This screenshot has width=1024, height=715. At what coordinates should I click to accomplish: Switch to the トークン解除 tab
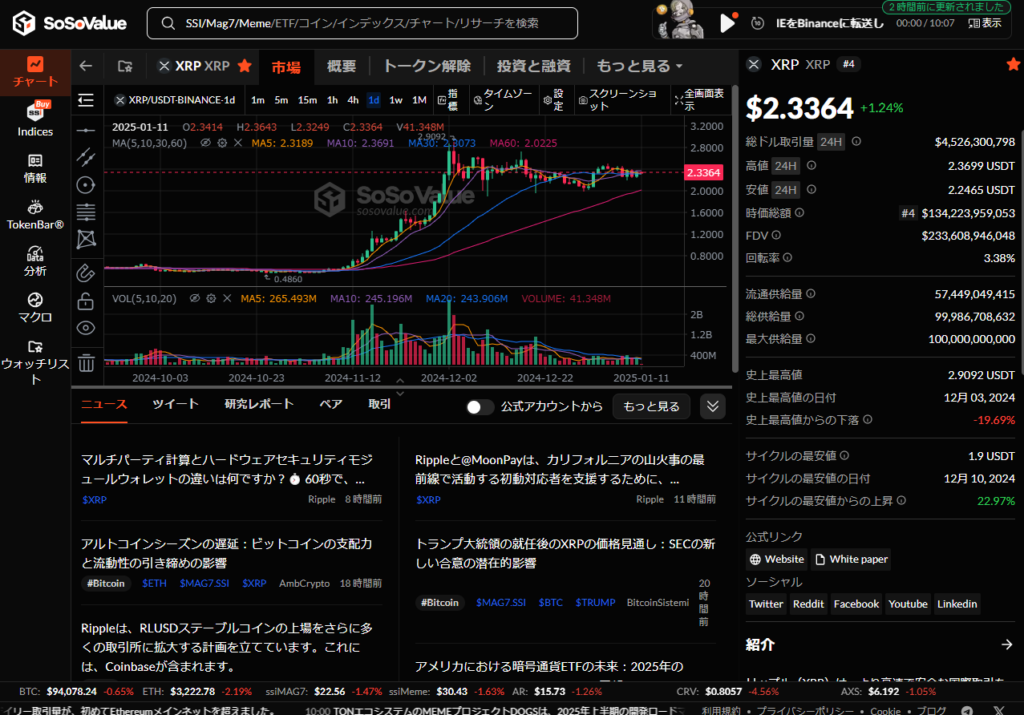(x=427, y=66)
